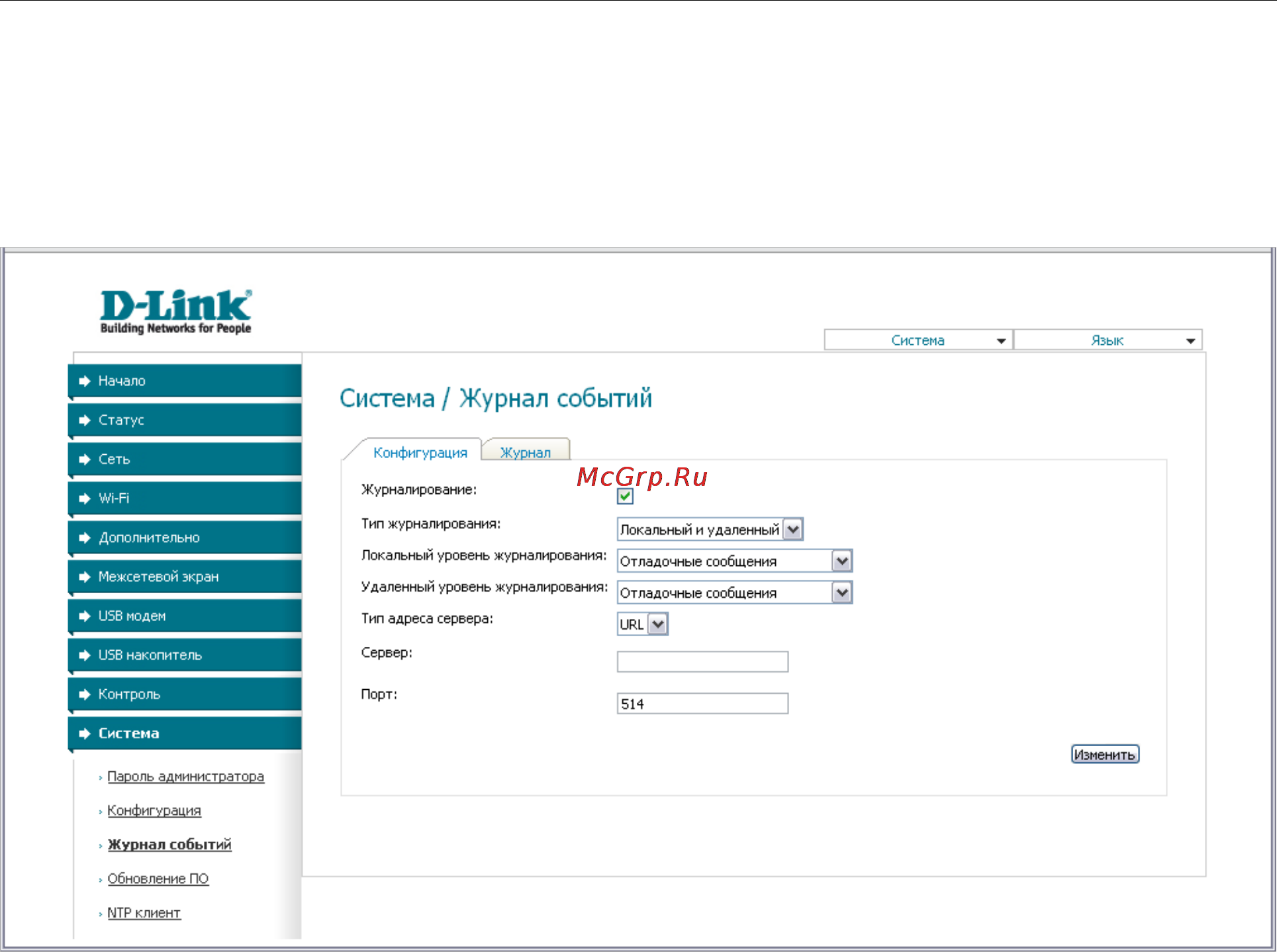
Task: Open the Тип адреса сервера URL dropdown
Action: point(642,624)
